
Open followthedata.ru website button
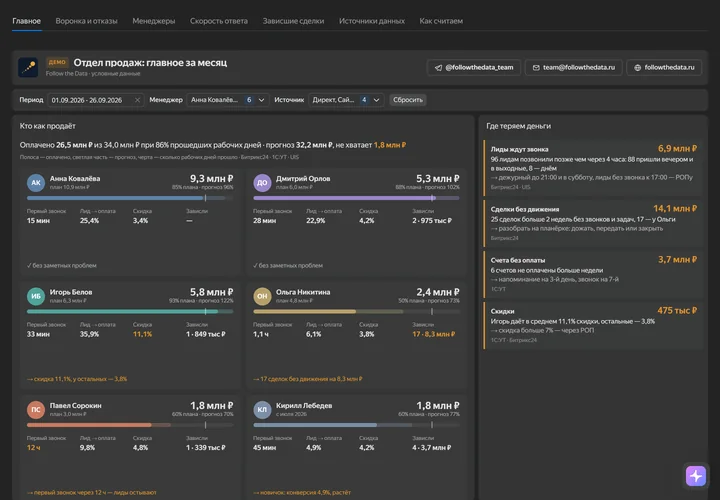(664, 67)
